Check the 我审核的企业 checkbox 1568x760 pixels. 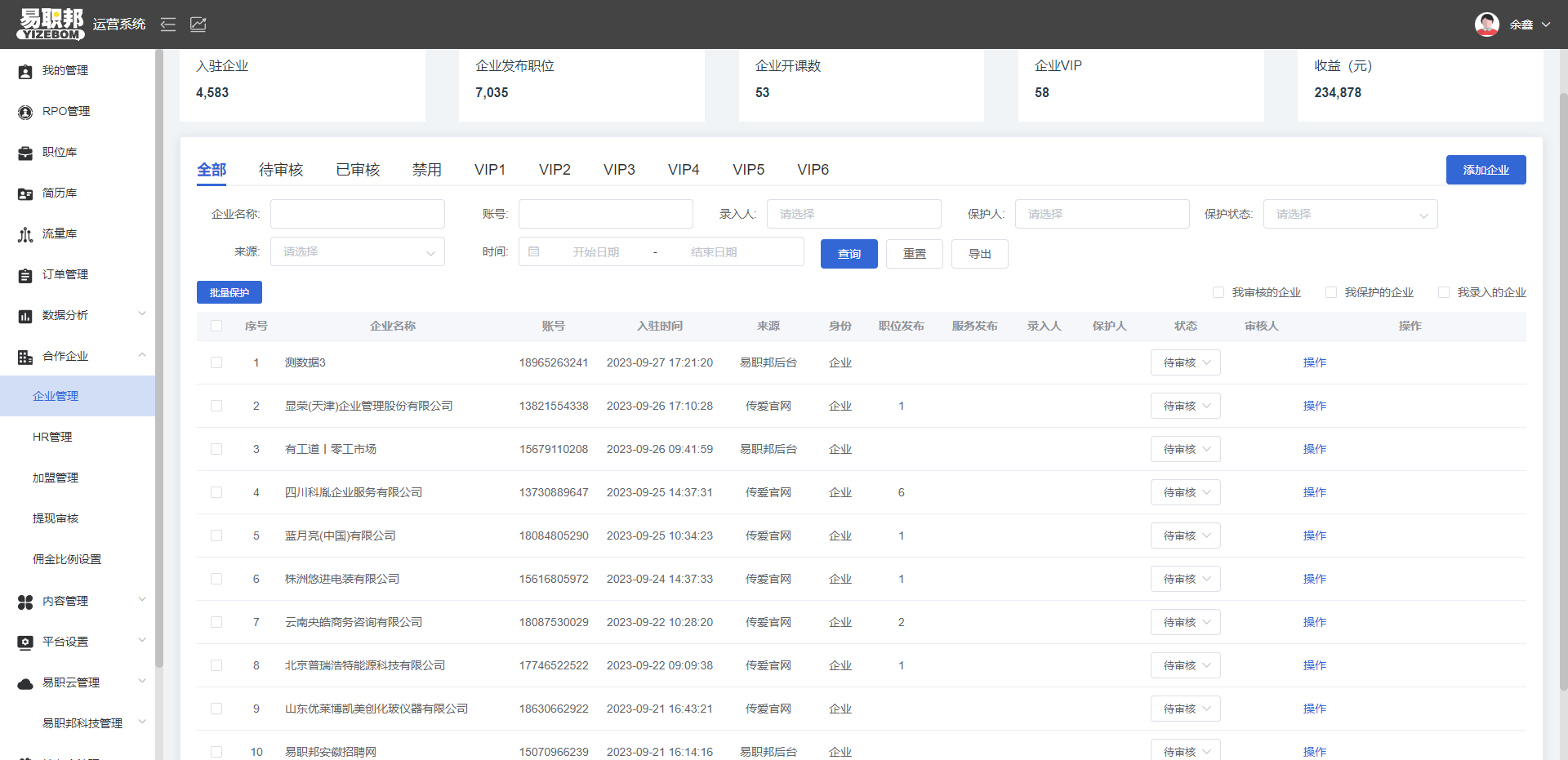pyautogui.click(x=1218, y=292)
